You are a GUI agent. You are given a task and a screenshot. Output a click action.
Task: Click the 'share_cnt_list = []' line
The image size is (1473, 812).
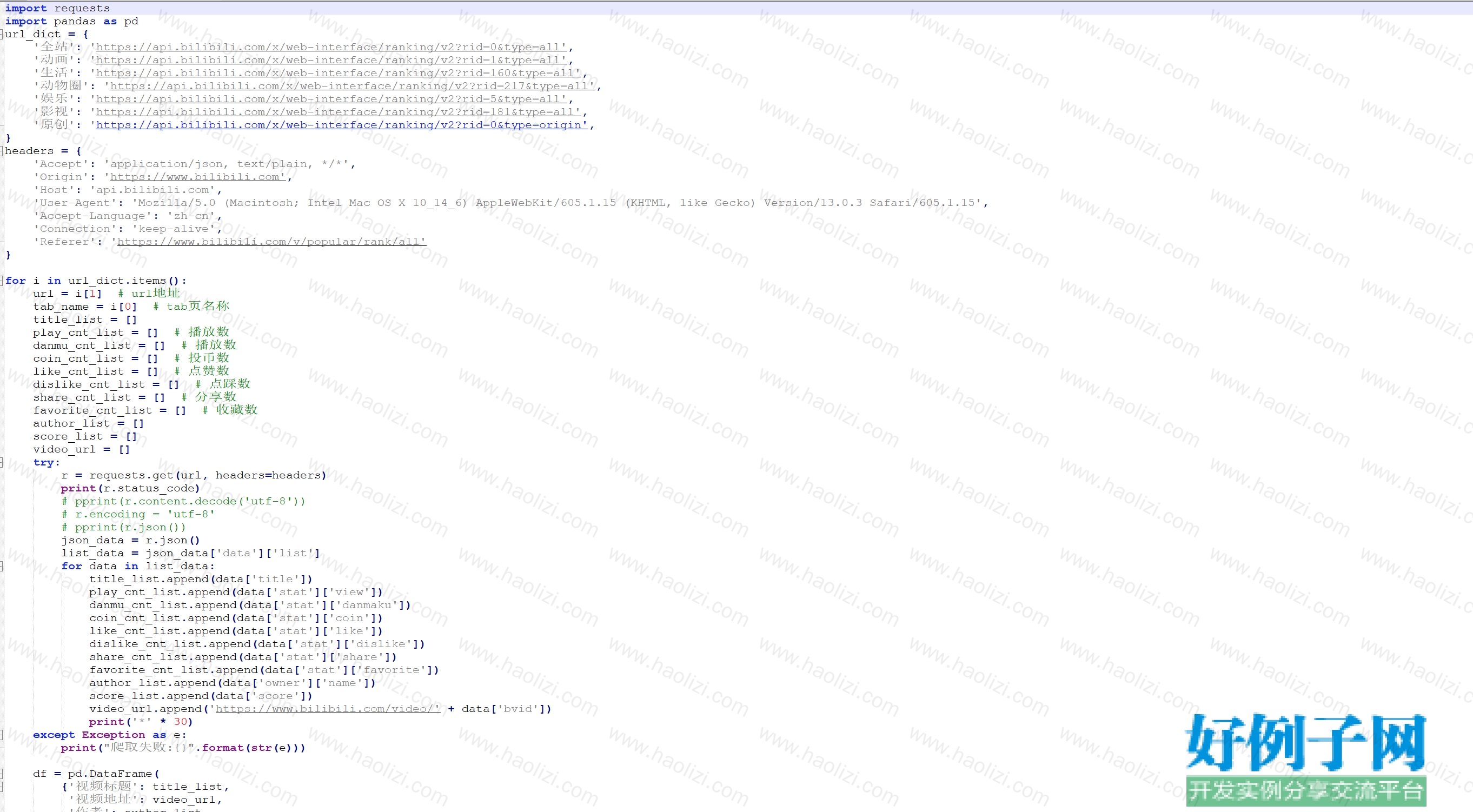point(99,397)
